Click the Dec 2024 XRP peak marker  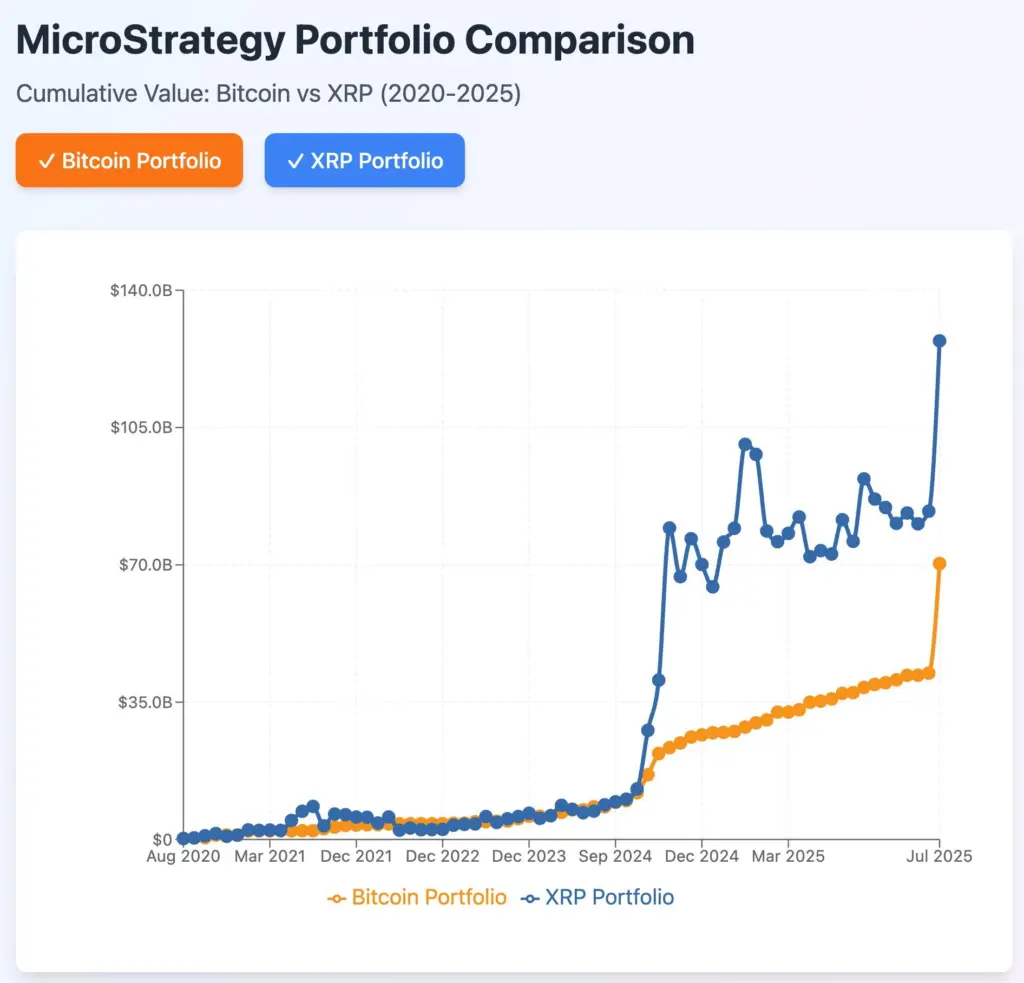(x=745, y=442)
